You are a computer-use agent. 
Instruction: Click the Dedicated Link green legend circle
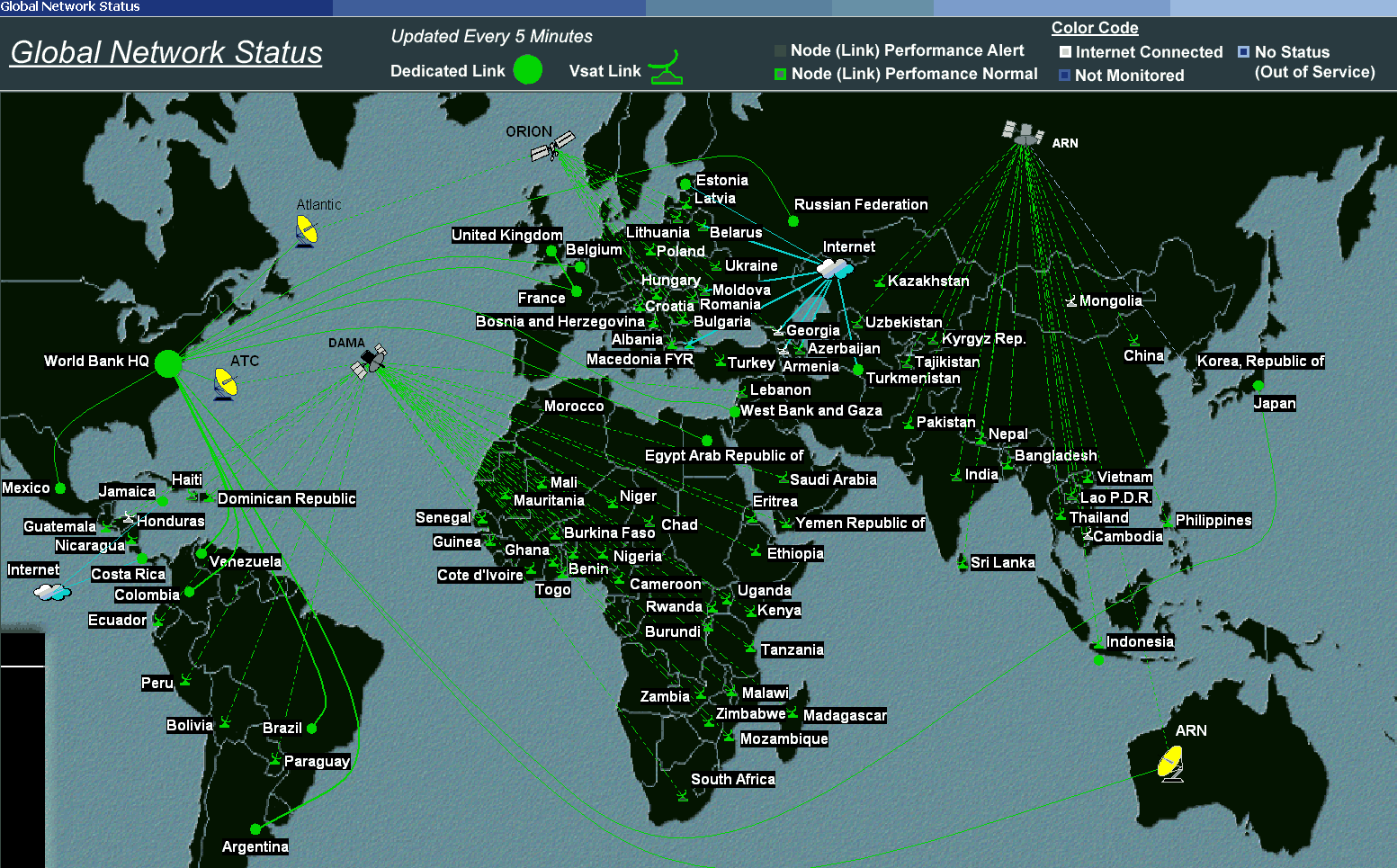click(528, 69)
